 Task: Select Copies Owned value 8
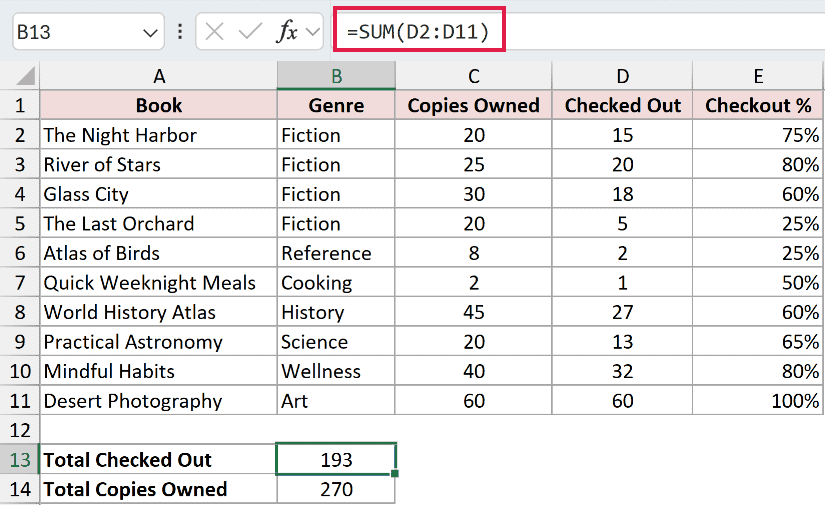(474, 253)
